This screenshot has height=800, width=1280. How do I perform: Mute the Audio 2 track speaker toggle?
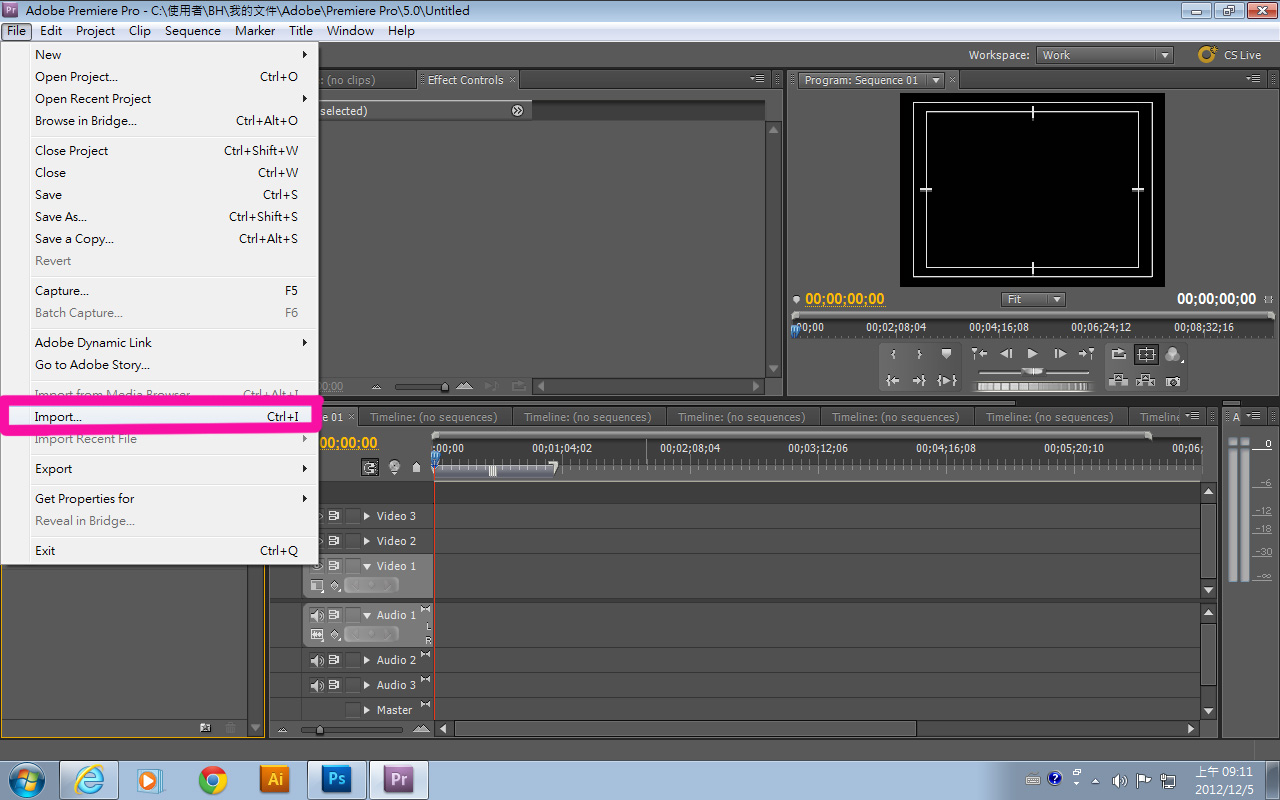tap(317, 660)
